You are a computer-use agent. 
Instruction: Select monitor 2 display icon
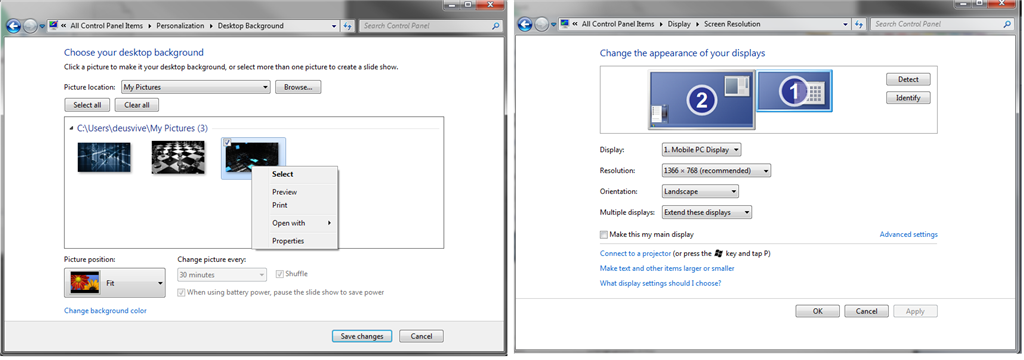702,99
